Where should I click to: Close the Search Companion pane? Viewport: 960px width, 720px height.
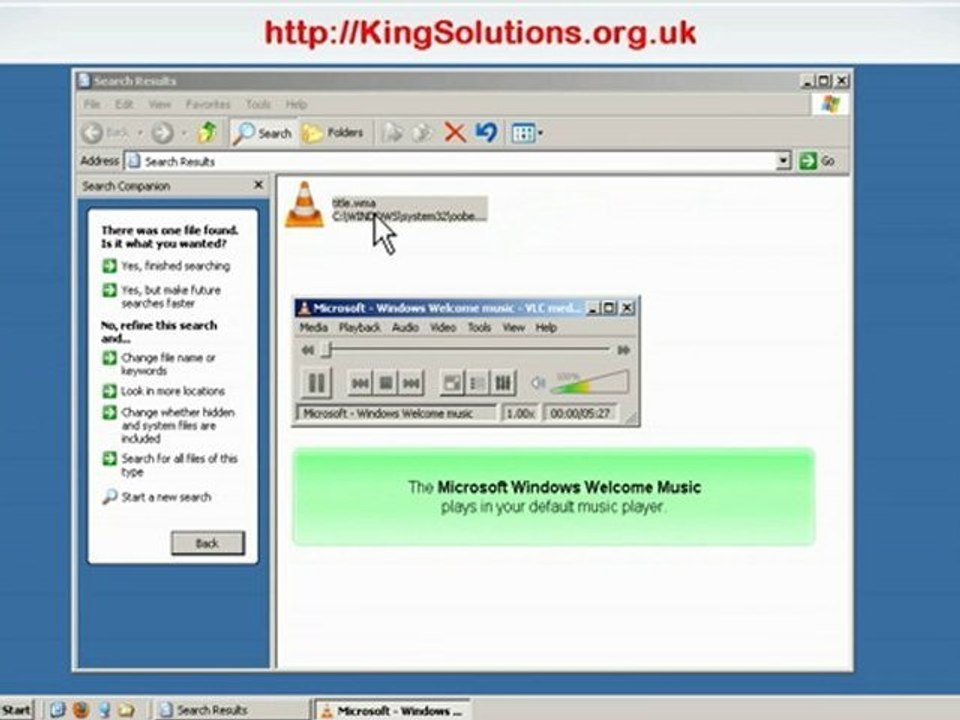point(258,185)
